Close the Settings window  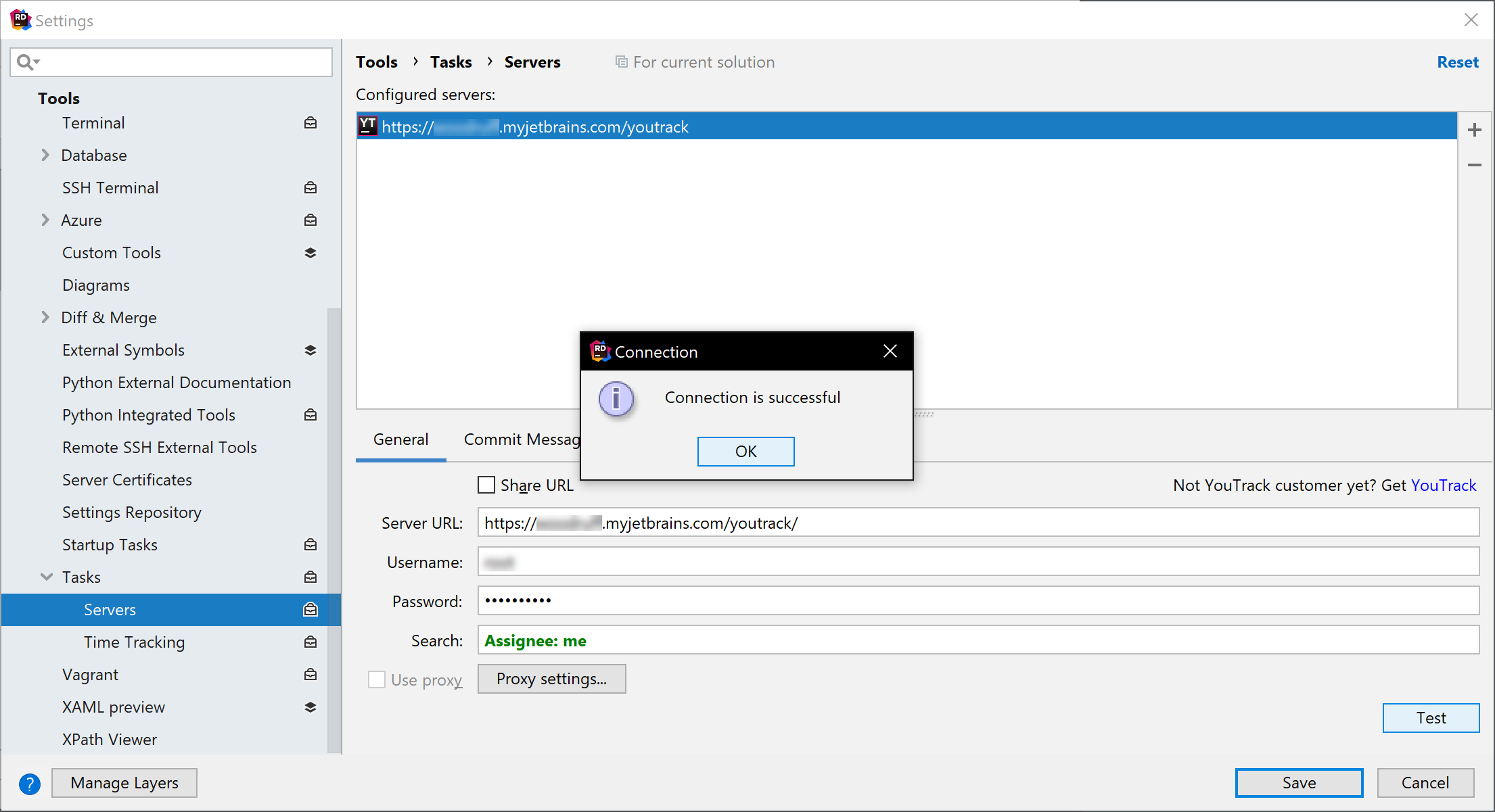click(x=1471, y=20)
